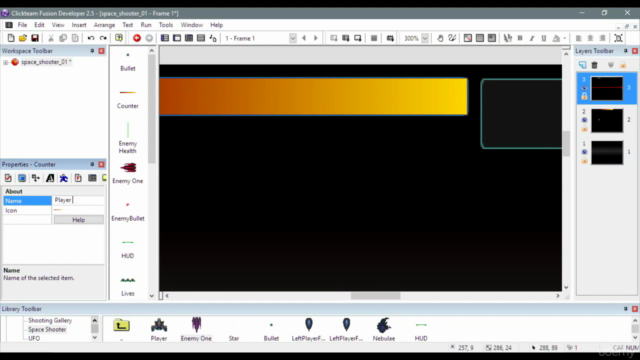Expand the space_shooter_01 tree node
Screen dimensions: 640x360
click(5, 62)
